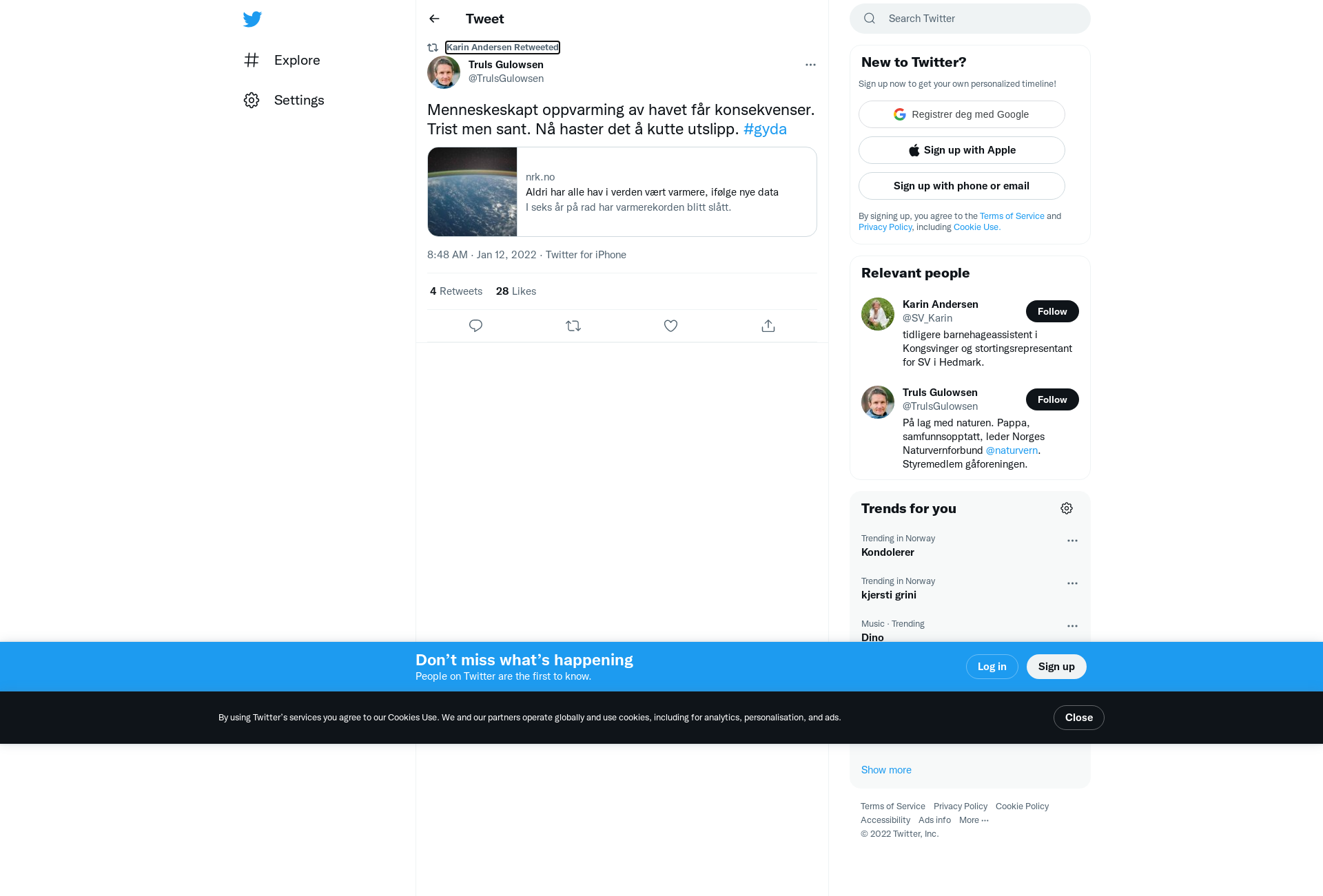This screenshot has height=896, width=1323.
Task: Open Truls Gulowsen's profile avatar on tweet
Action: coord(444,72)
